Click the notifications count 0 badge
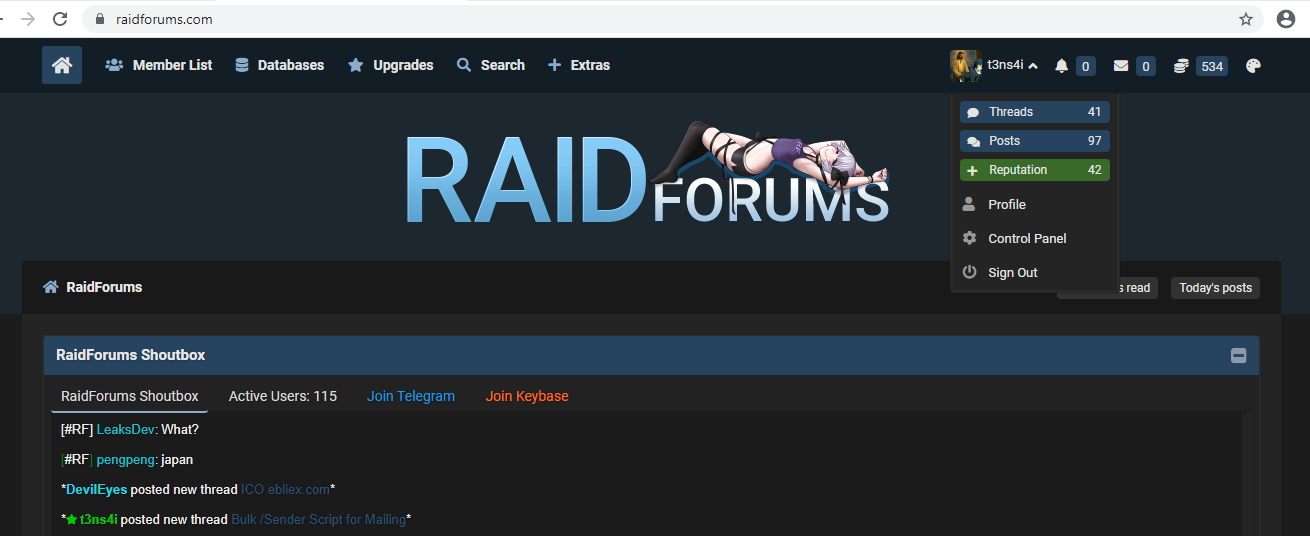Image resolution: width=1310 pixels, height=536 pixels. [1085, 66]
